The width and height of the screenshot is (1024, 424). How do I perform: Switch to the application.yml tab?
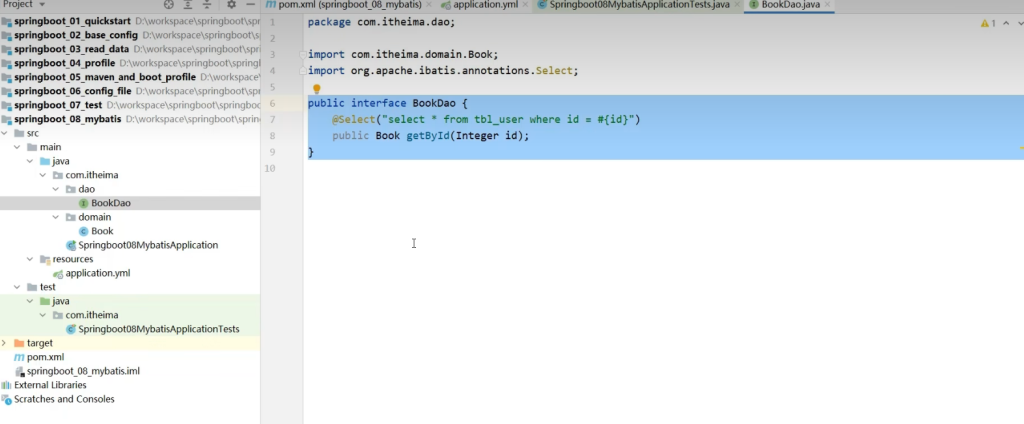pyautogui.click(x=484, y=6)
